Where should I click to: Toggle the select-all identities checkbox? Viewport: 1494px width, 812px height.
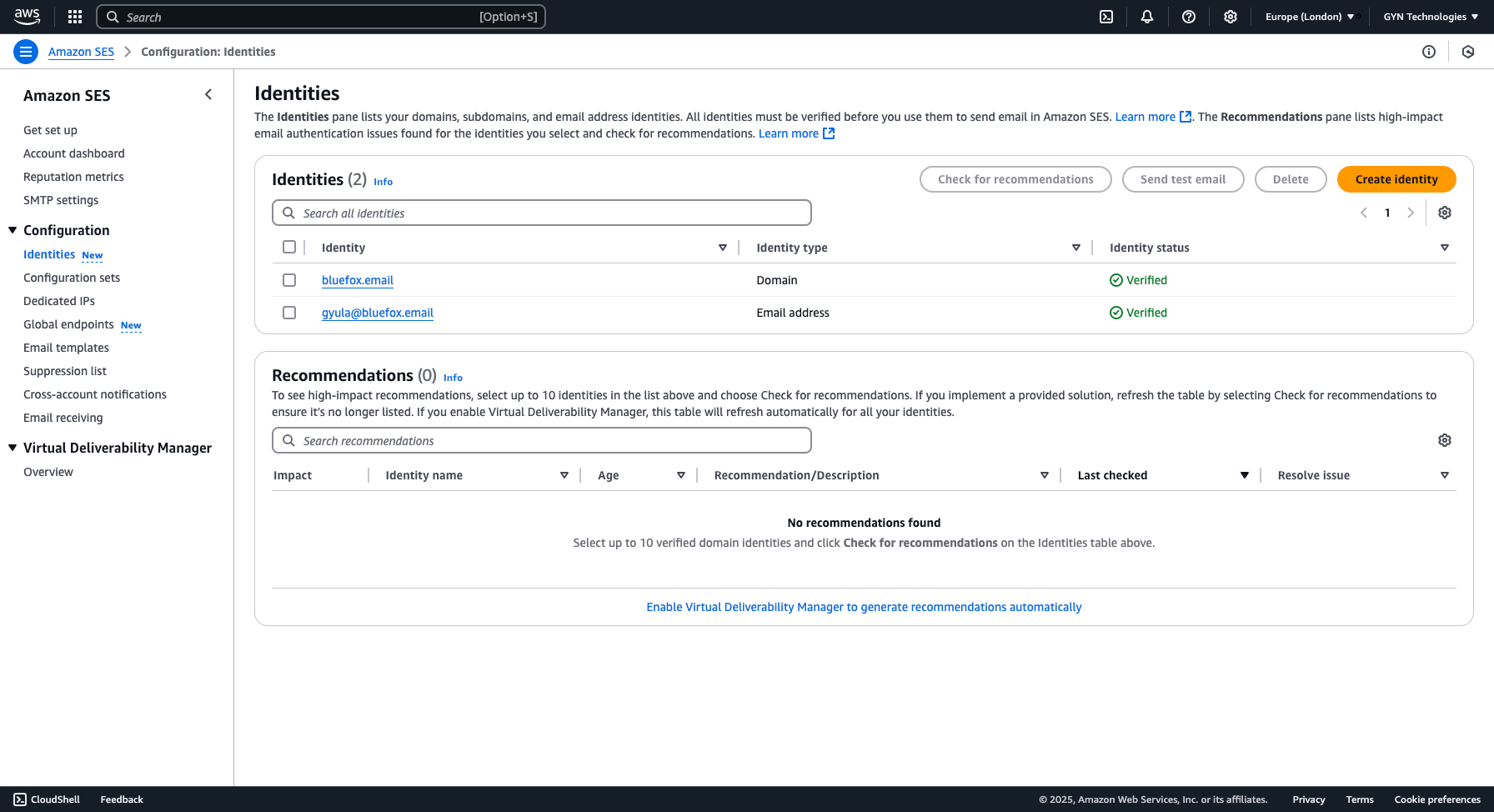[289, 247]
